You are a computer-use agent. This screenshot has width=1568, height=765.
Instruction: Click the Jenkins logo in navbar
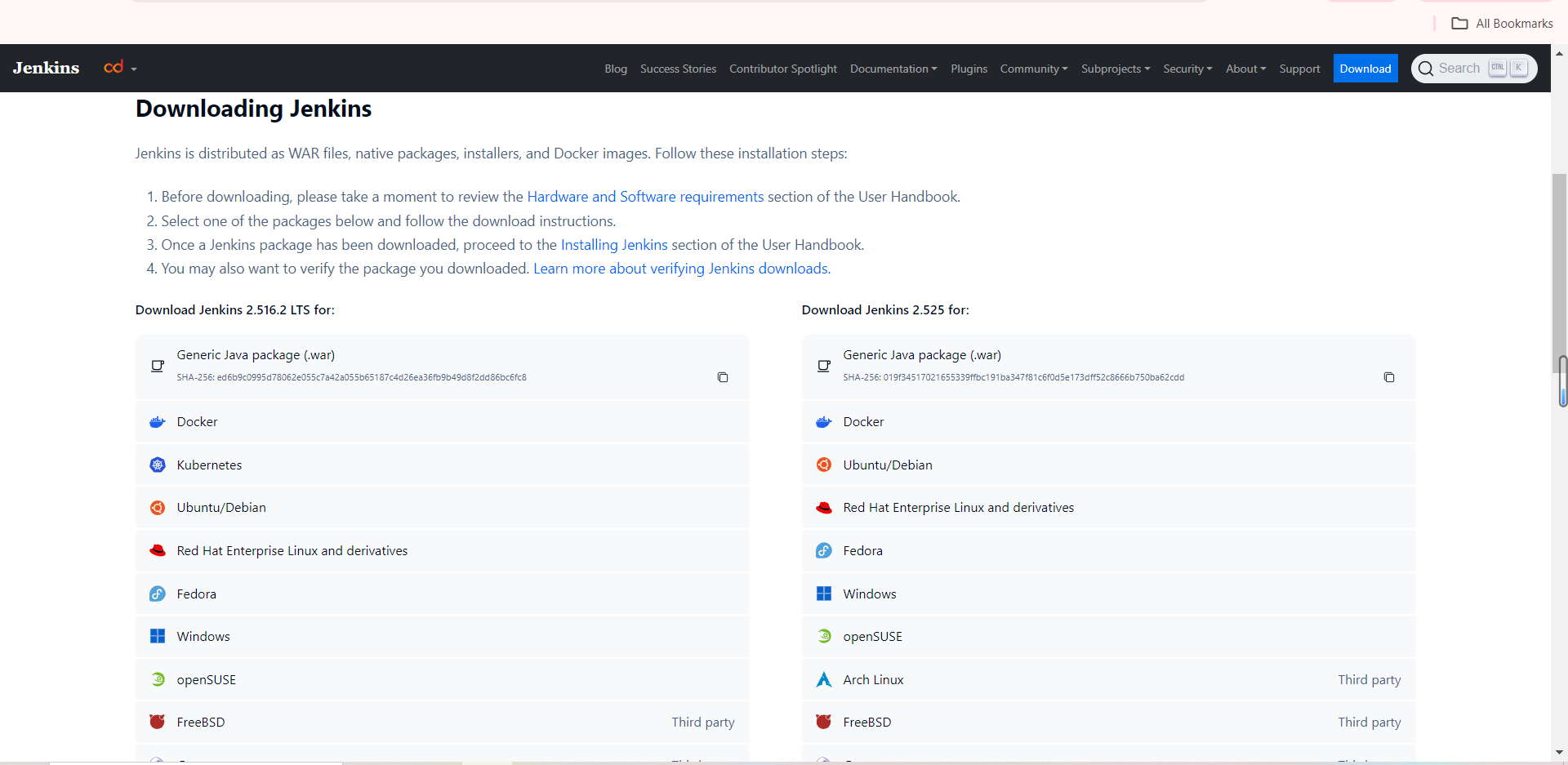point(46,68)
